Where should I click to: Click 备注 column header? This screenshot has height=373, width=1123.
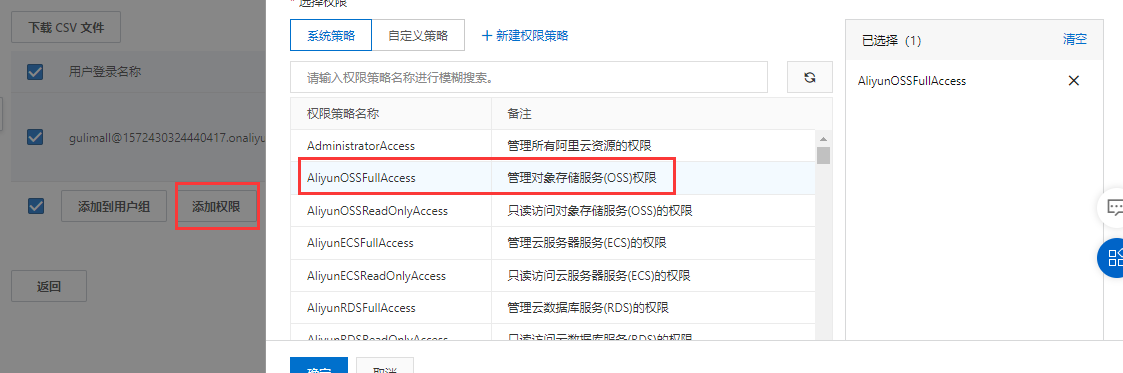point(519,114)
